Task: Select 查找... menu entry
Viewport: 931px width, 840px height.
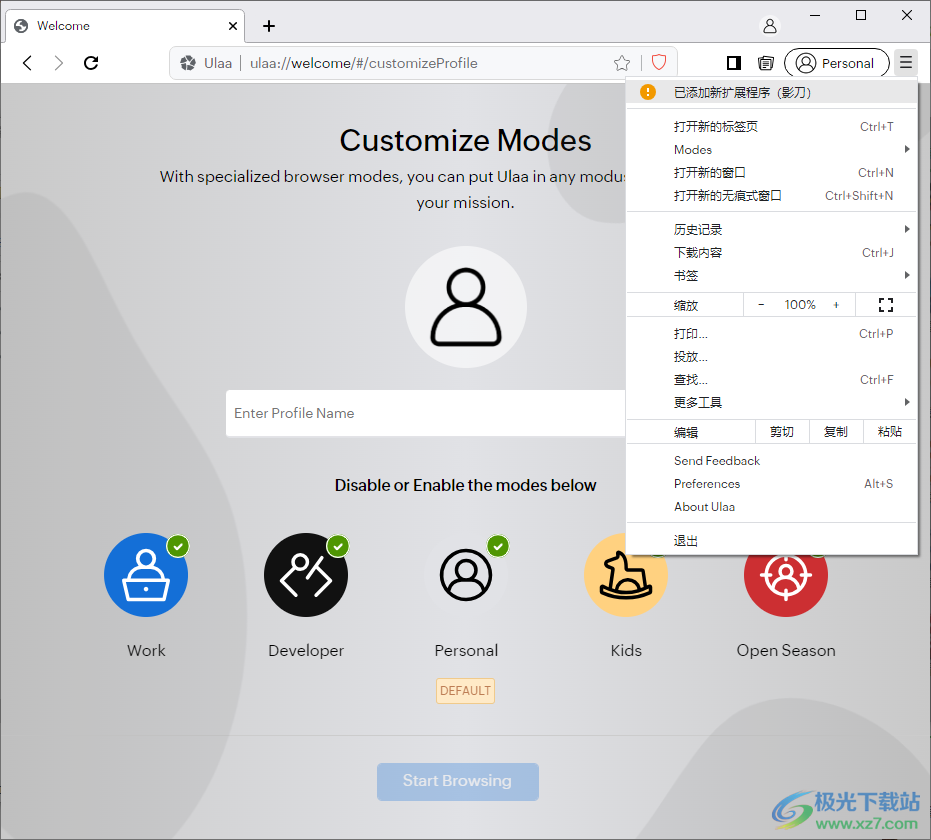Action: coord(771,380)
